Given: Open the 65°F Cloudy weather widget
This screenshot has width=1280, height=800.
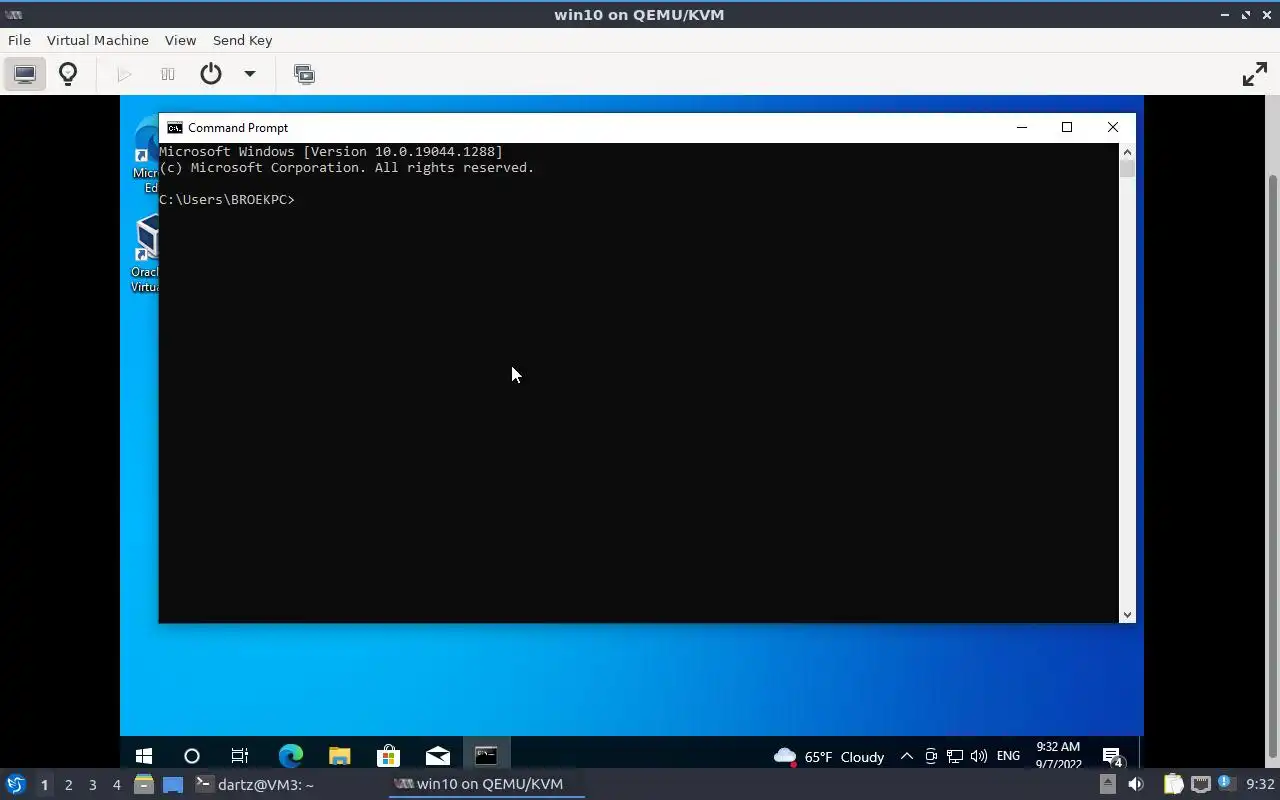Looking at the screenshot, I should [x=829, y=757].
